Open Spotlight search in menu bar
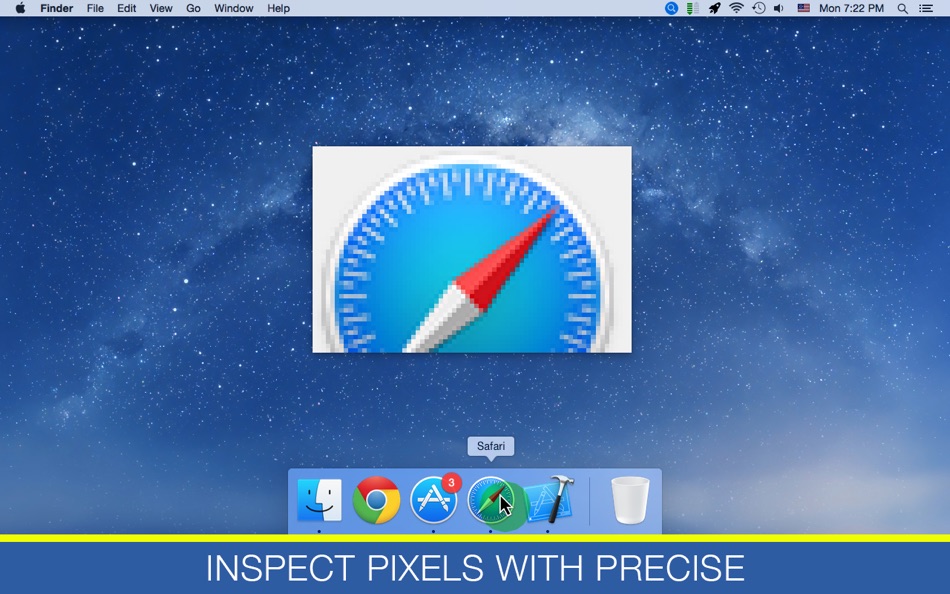This screenshot has height=594, width=950. pyautogui.click(x=903, y=8)
